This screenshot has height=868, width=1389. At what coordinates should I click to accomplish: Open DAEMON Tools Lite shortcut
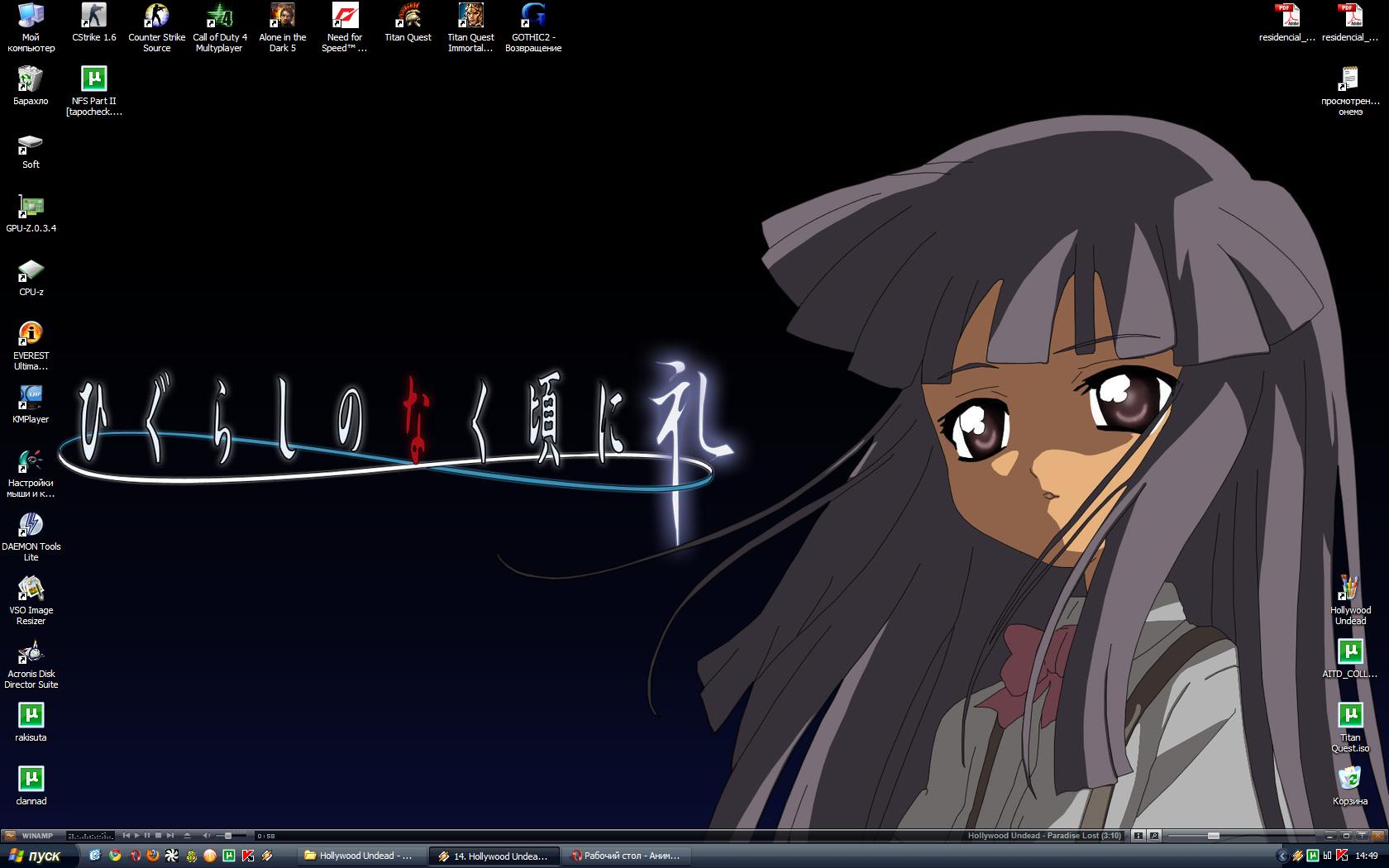pos(31,525)
